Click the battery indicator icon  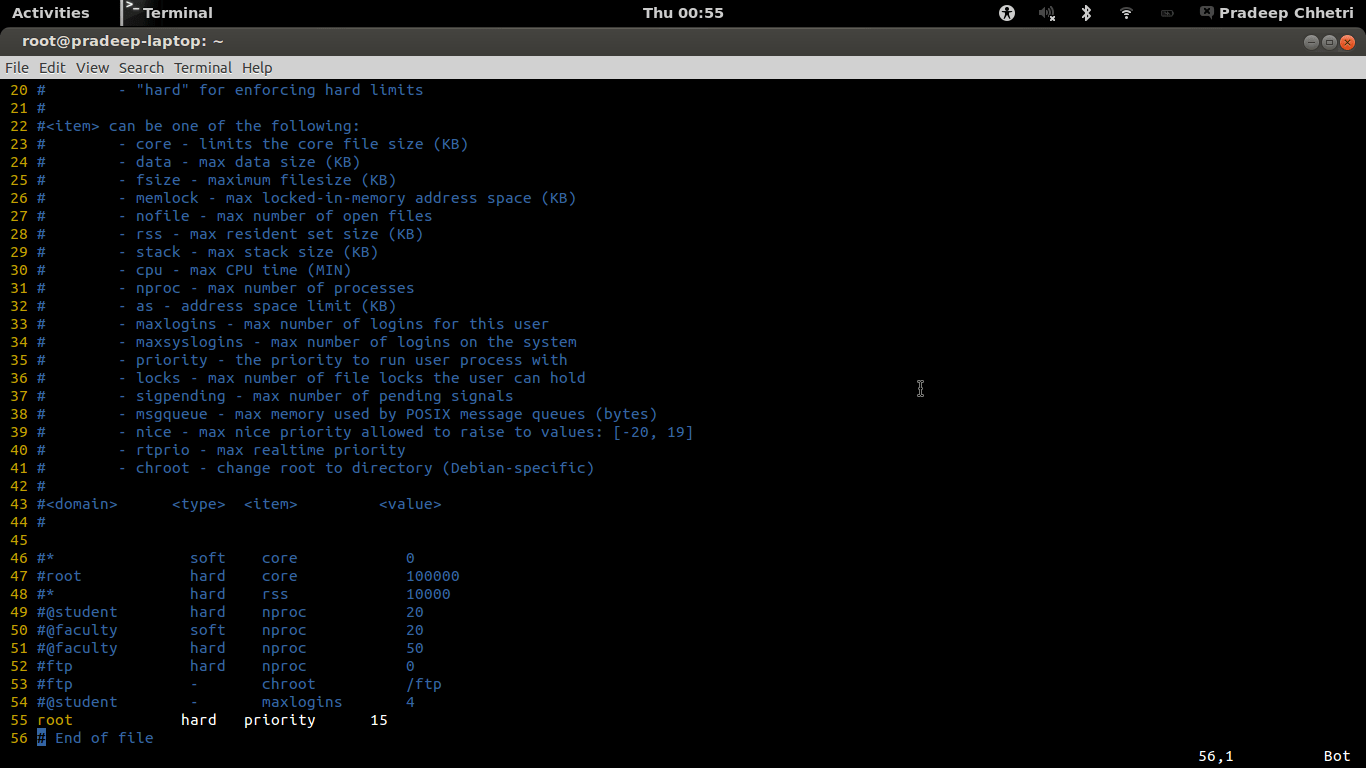pyautogui.click(x=1167, y=13)
